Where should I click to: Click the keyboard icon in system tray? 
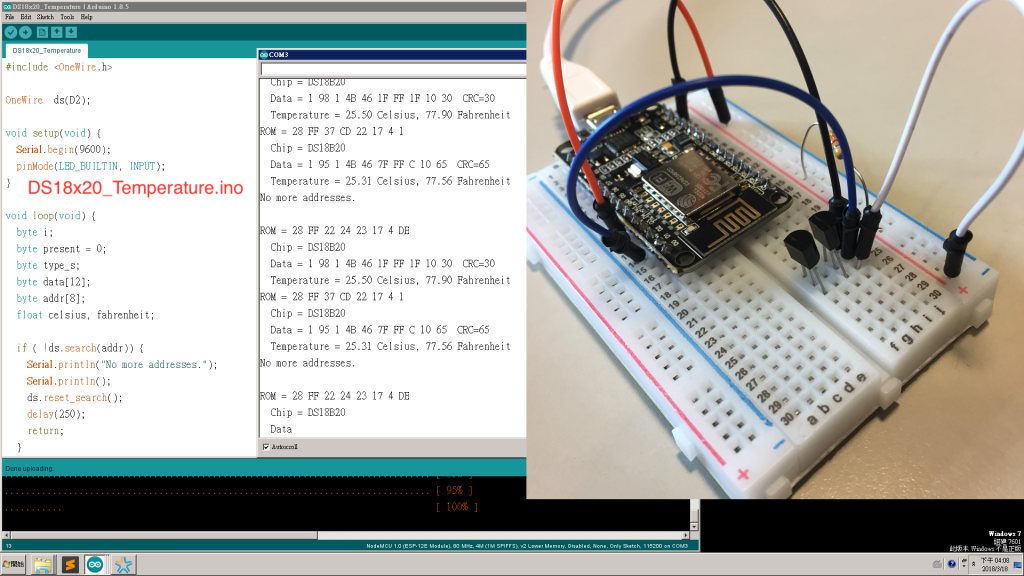(x=937, y=564)
